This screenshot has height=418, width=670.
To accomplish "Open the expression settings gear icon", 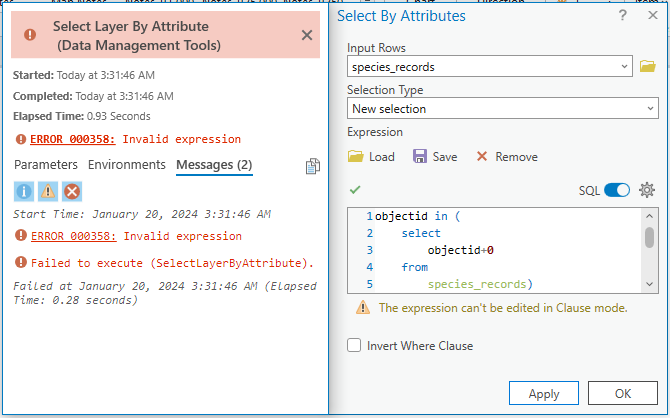I will [x=647, y=190].
